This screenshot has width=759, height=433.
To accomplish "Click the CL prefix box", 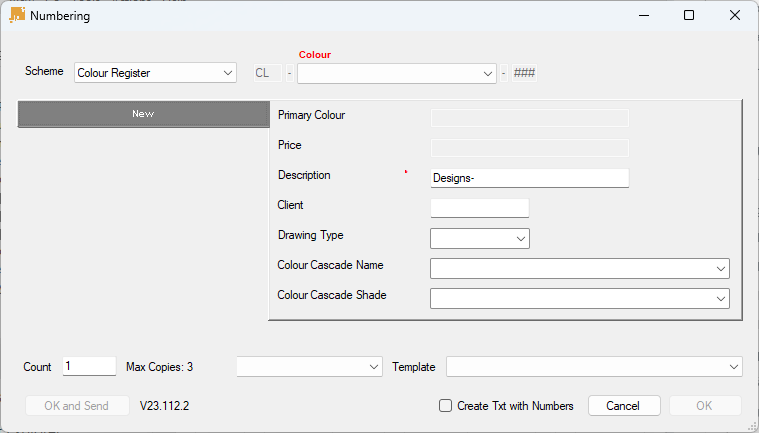I will point(268,73).
